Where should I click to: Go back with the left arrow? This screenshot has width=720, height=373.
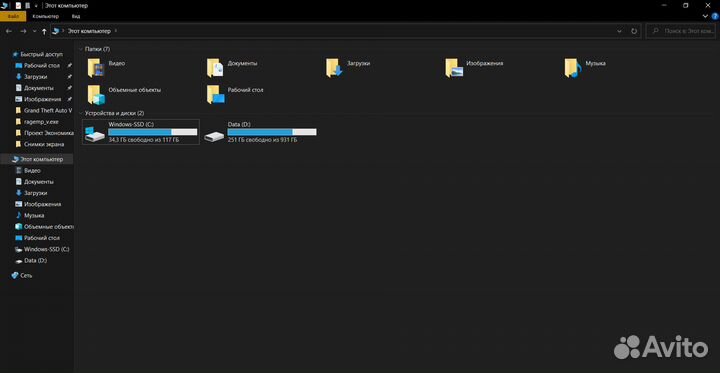(x=9, y=31)
